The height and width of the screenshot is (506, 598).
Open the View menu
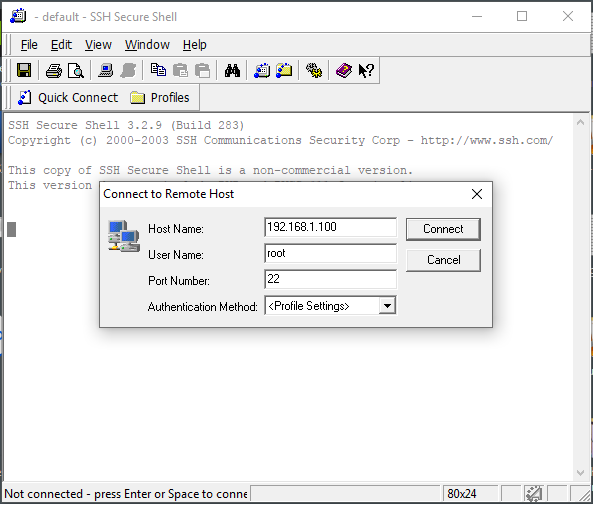(98, 45)
